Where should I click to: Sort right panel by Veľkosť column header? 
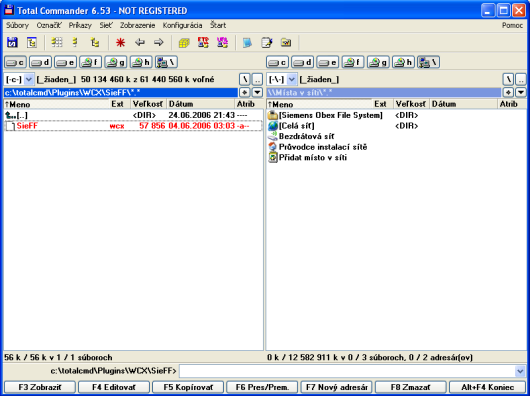tap(411, 104)
